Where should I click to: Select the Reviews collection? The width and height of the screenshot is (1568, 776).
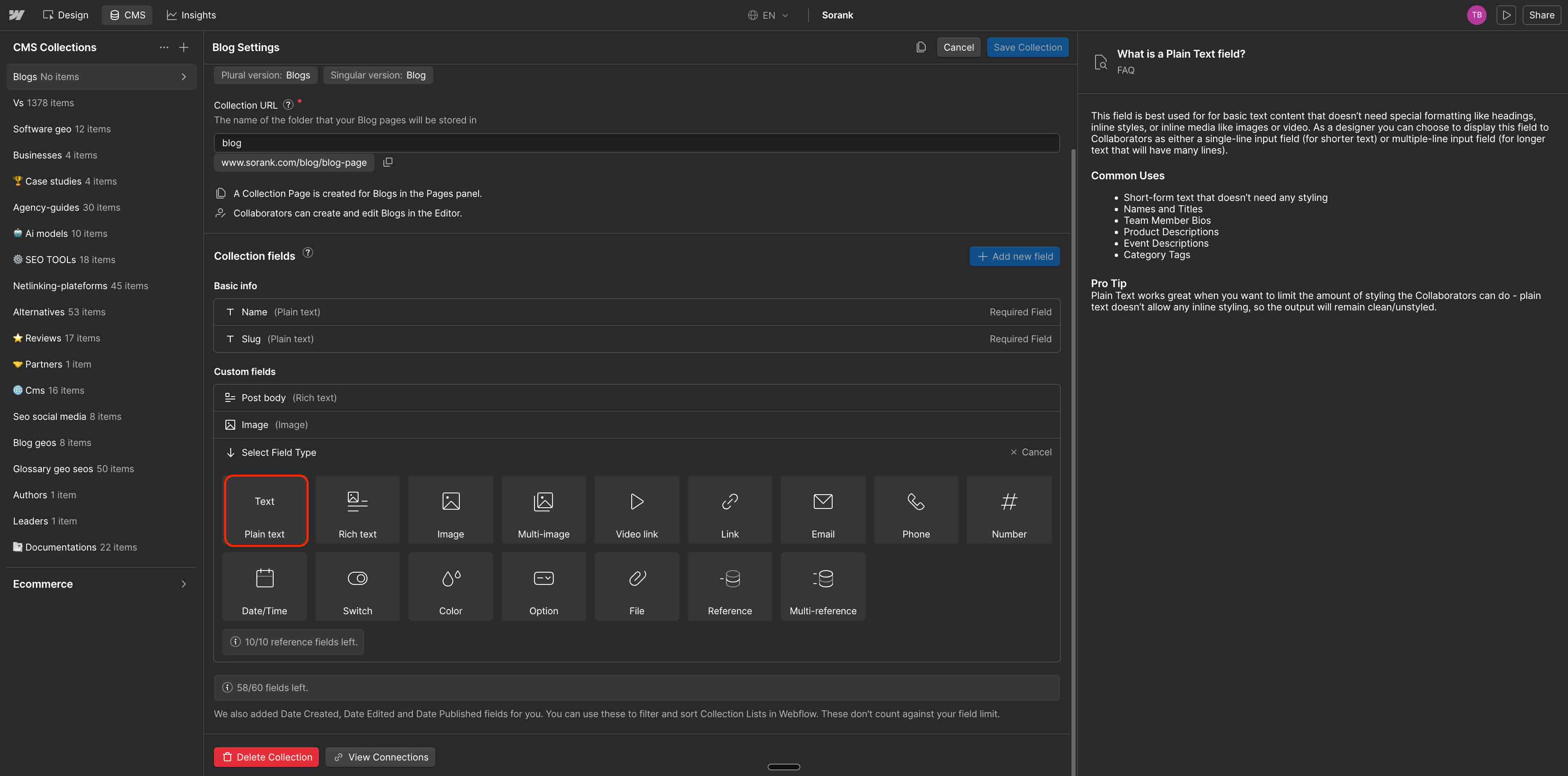(x=101, y=339)
